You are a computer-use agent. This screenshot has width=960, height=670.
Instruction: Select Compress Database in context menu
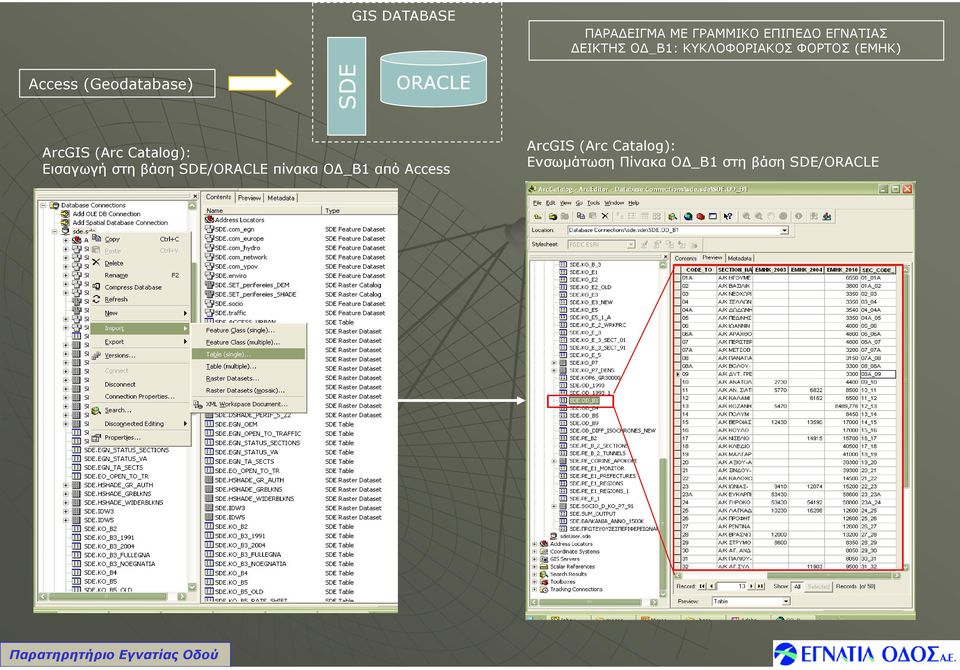[x=133, y=287]
